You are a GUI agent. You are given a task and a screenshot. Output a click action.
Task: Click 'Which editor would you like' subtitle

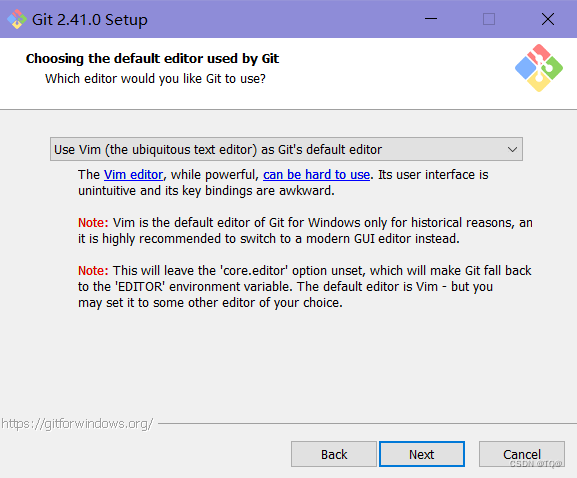(155, 78)
